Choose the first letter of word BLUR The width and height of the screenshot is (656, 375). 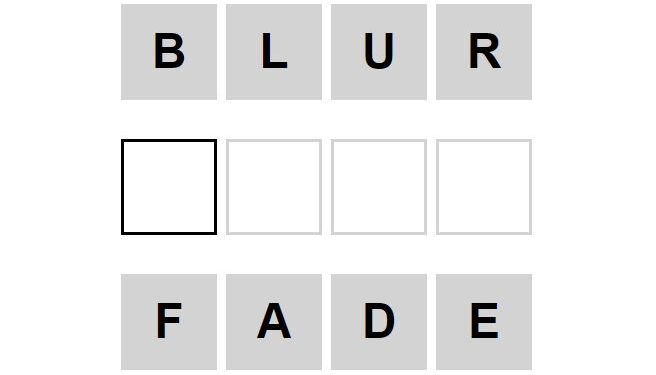click(x=169, y=52)
